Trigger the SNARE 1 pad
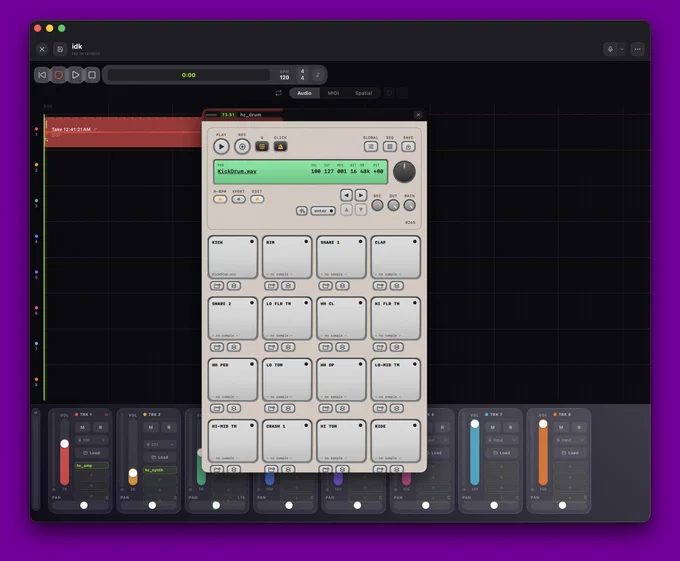 (x=341, y=257)
